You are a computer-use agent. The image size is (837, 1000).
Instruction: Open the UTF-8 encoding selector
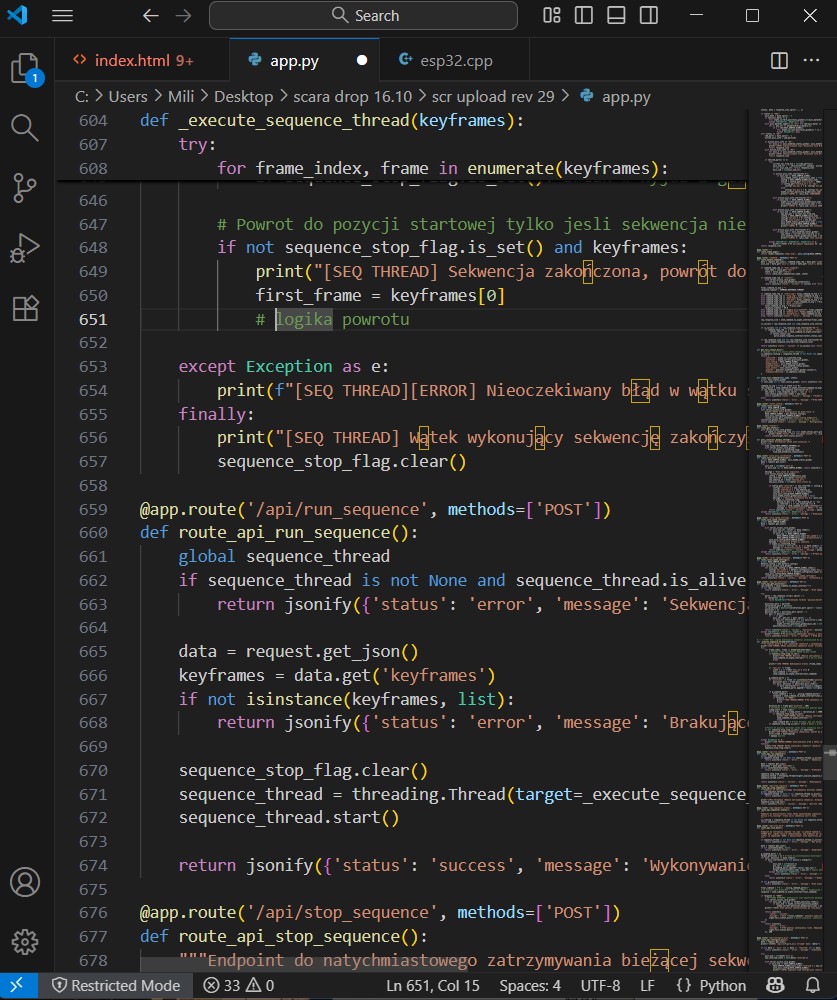[x=600, y=985]
